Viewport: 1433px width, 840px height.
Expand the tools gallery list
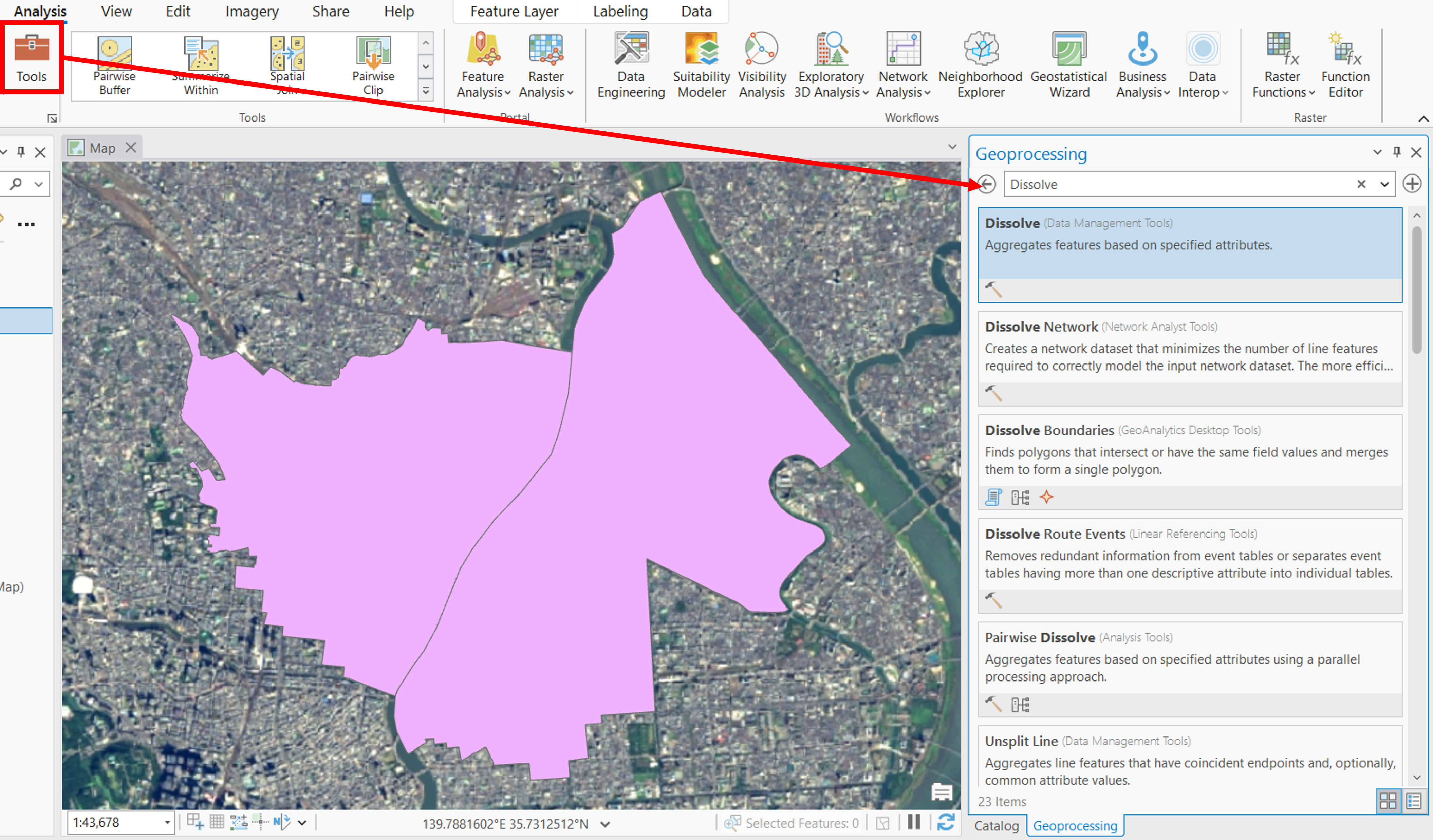[426, 90]
